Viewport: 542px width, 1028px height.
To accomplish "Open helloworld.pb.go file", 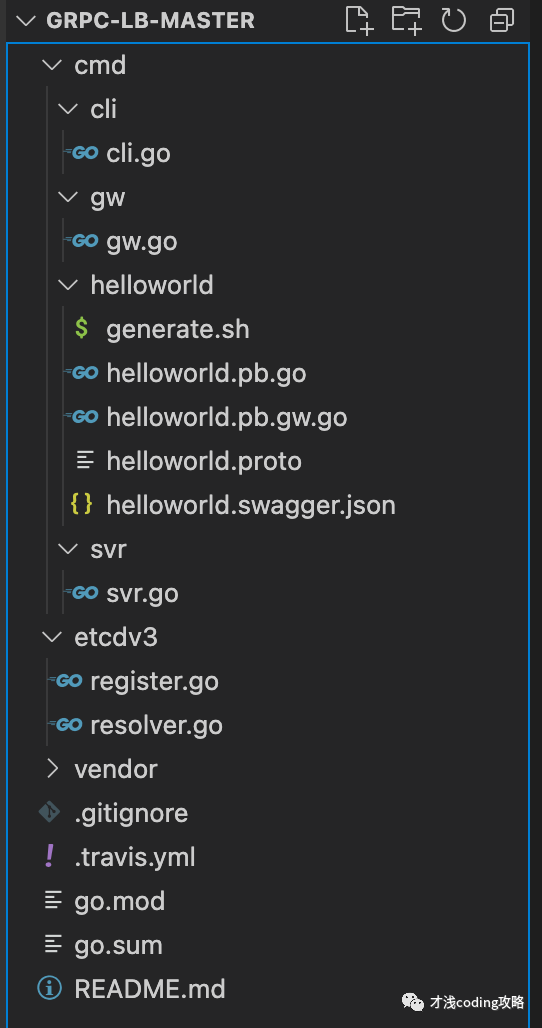I will point(206,374).
